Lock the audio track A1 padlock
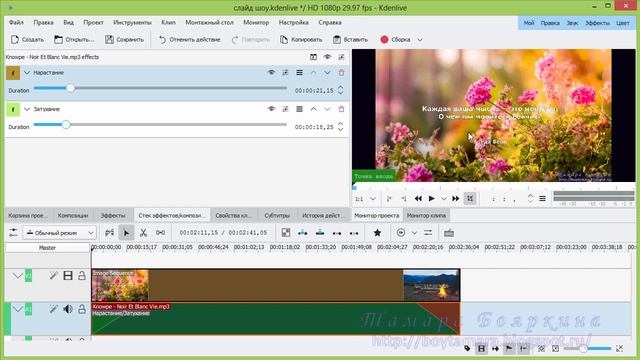 tap(82, 309)
